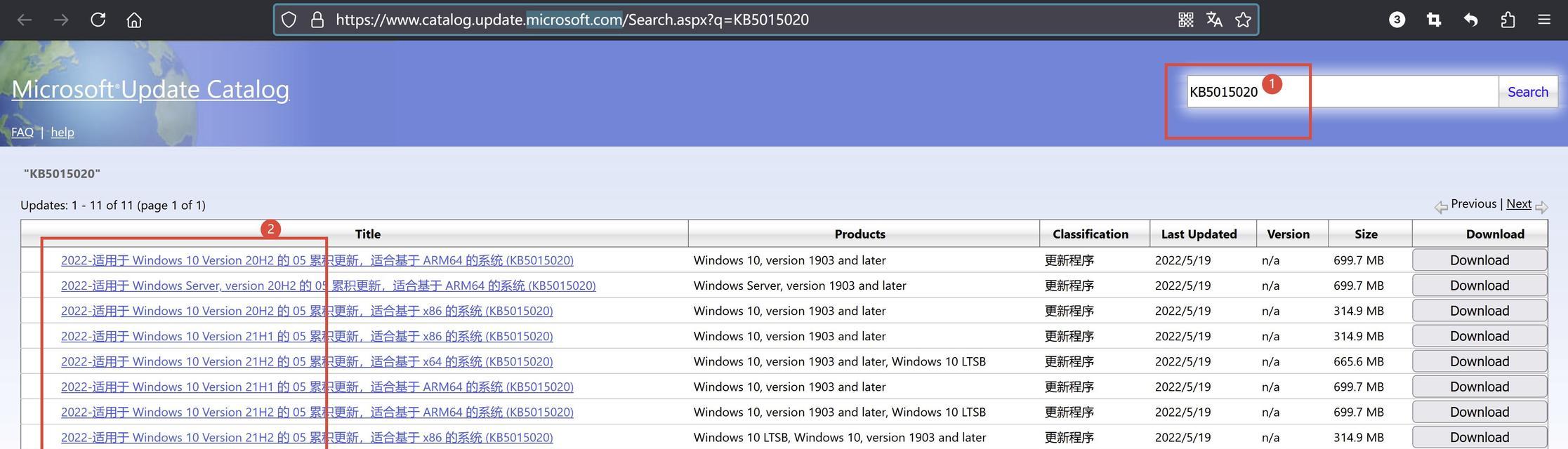Sort by the Last Updated column header
Viewport: 1568px width, 449px height.
coord(1199,234)
